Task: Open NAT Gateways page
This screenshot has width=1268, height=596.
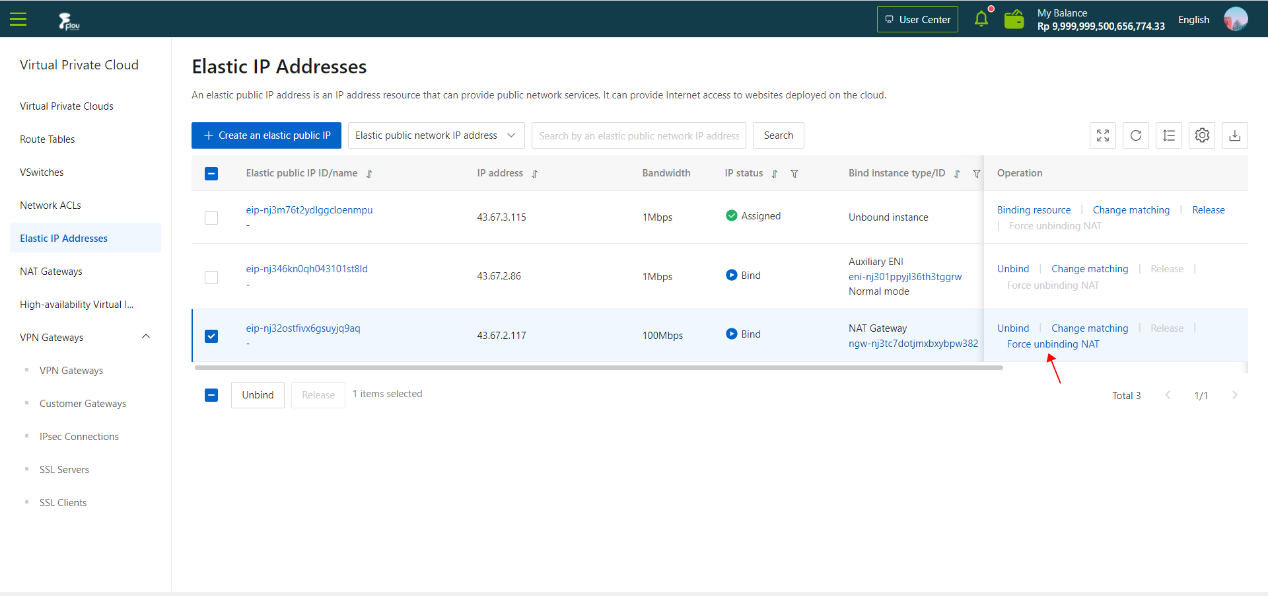Action: click(x=51, y=271)
